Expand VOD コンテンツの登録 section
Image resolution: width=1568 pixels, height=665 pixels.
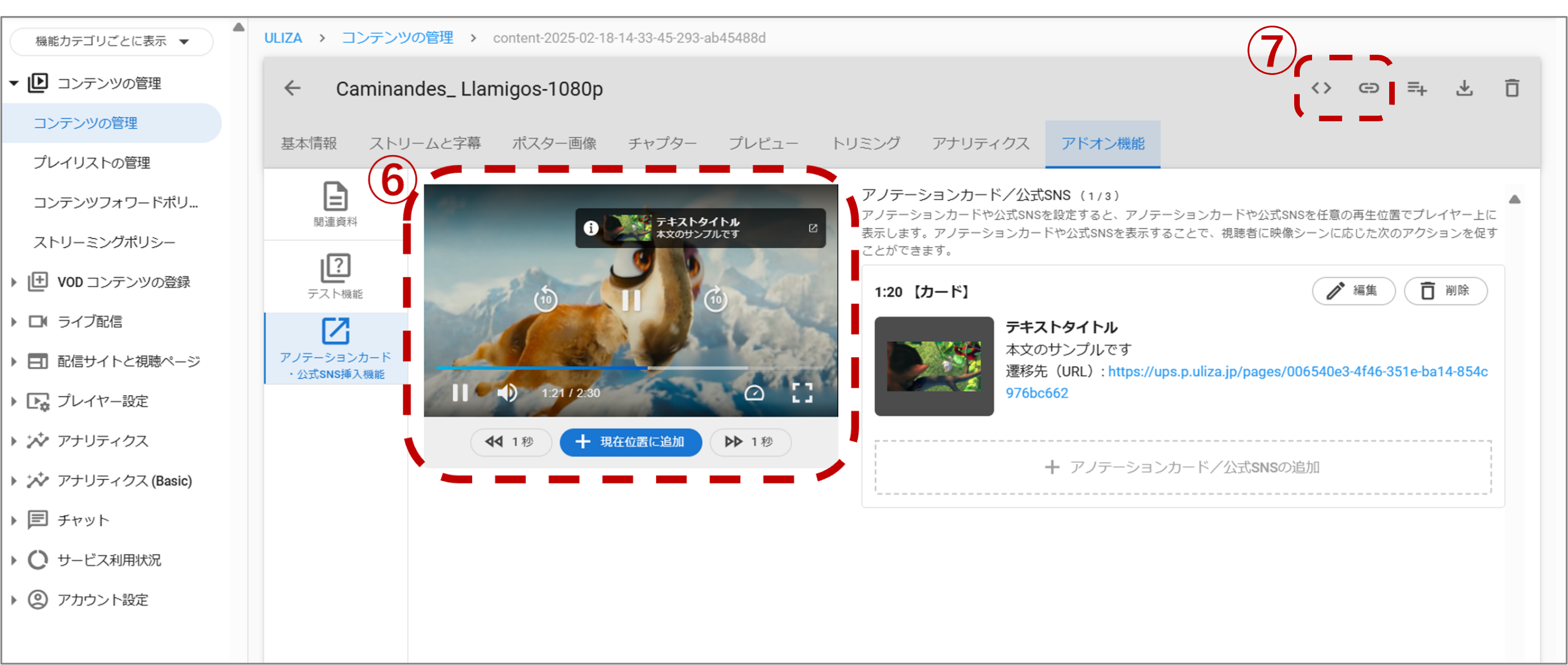(x=13, y=282)
